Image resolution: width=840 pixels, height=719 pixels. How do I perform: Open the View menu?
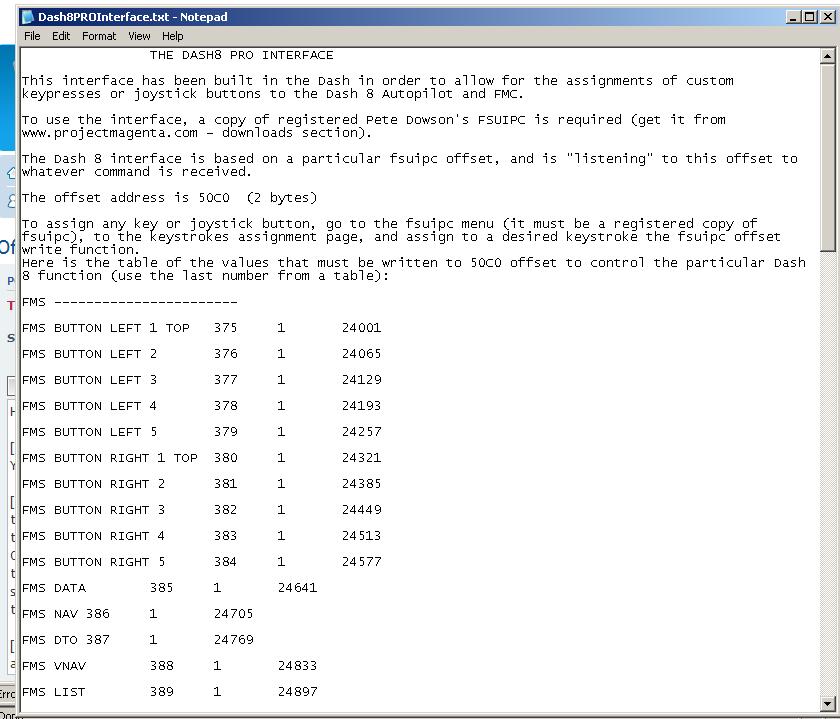[139, 36]
